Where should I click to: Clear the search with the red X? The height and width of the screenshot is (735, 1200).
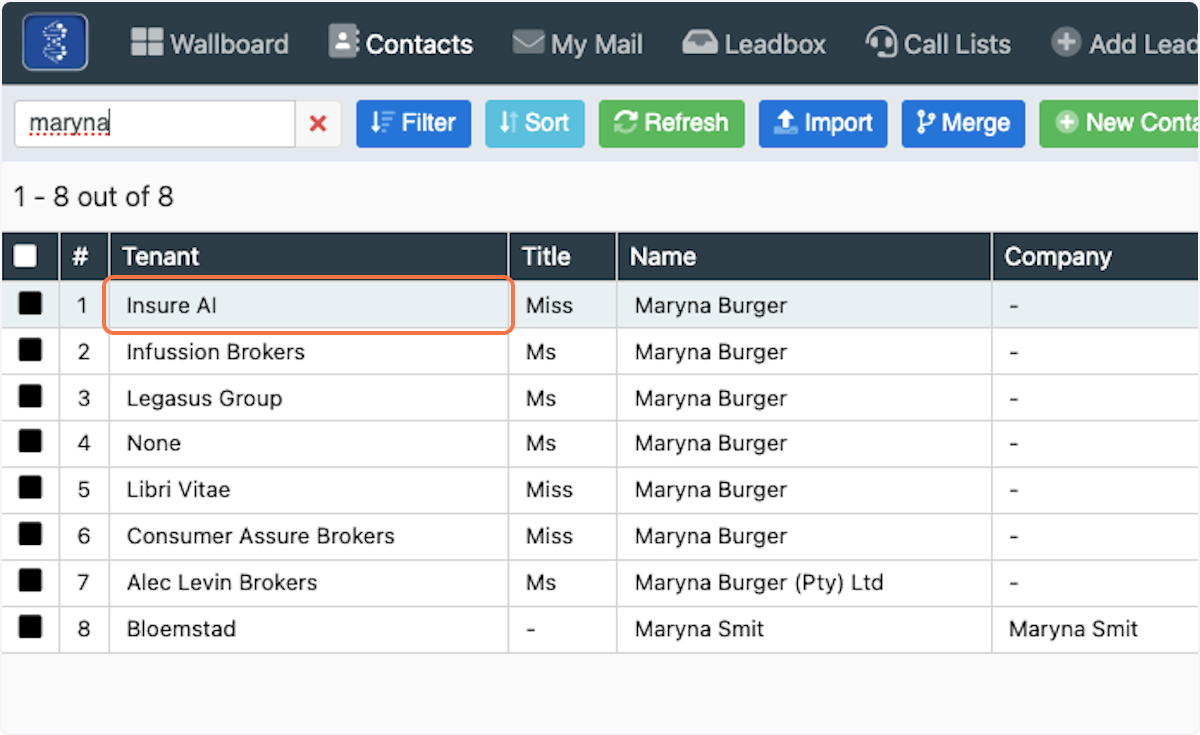(x=318, y=124)
